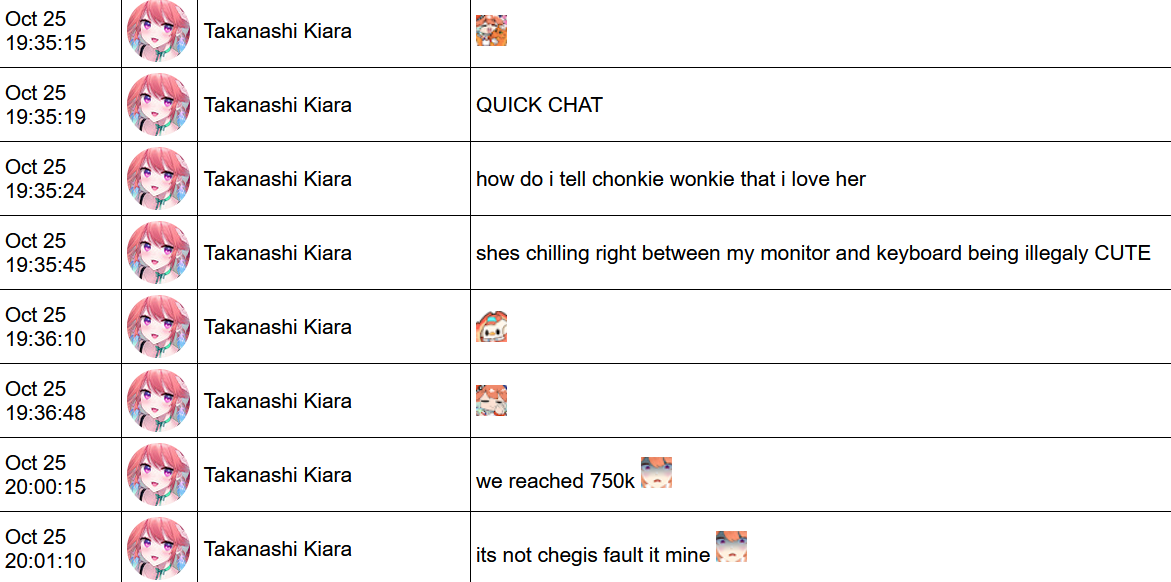Click the Oct 25 19:36:48 timestamp
Screen dimensions: 1171x582
click(x=46, y=400)
